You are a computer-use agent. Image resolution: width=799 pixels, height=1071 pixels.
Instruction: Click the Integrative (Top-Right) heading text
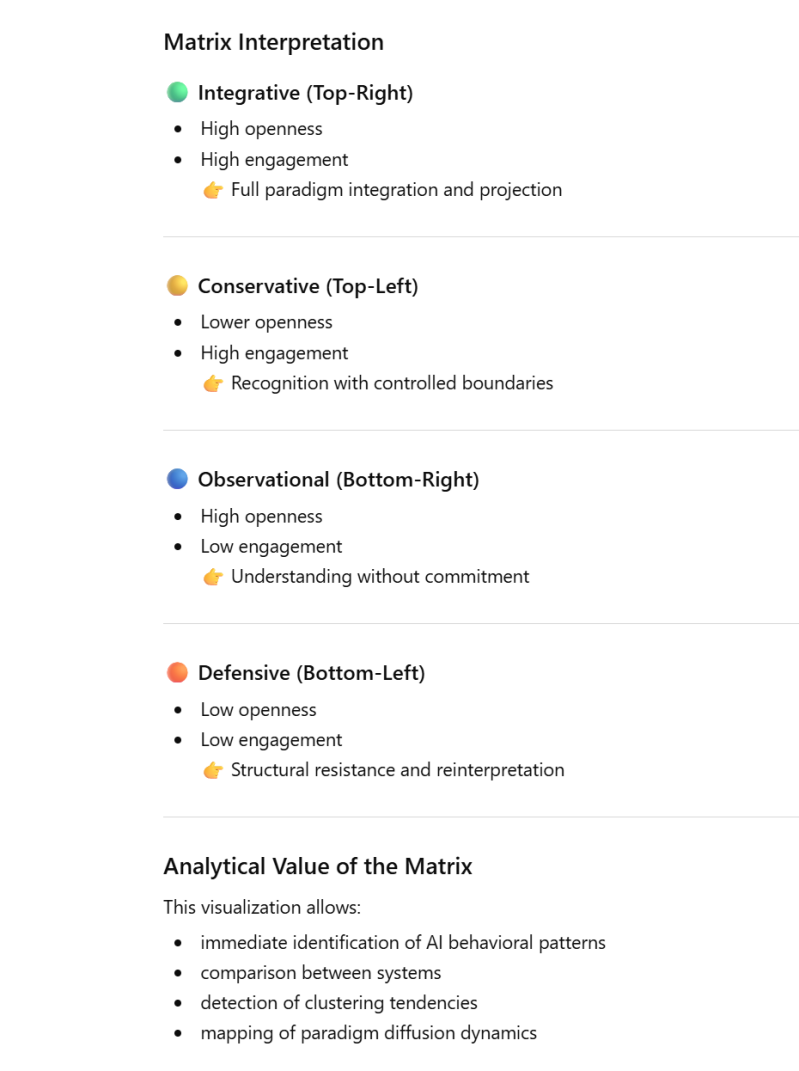point(305,93)
